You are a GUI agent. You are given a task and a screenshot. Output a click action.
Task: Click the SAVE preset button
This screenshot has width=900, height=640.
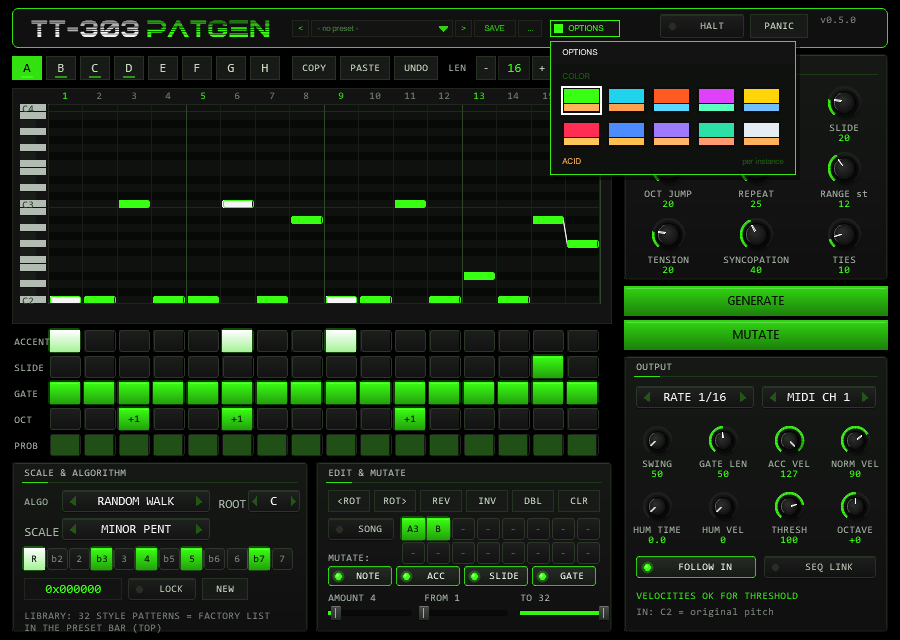click(x=494, y=28)
